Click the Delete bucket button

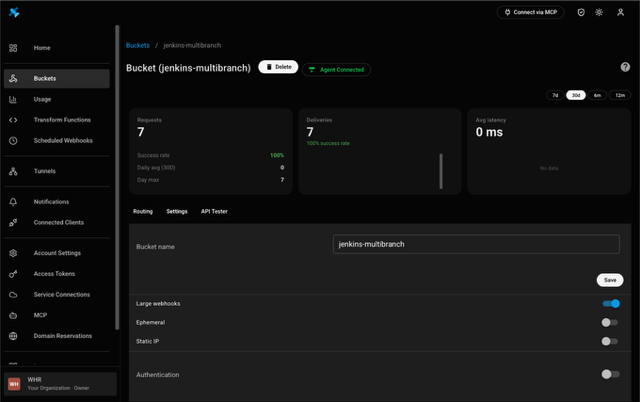pyautogui.click(x=278, y=67)
